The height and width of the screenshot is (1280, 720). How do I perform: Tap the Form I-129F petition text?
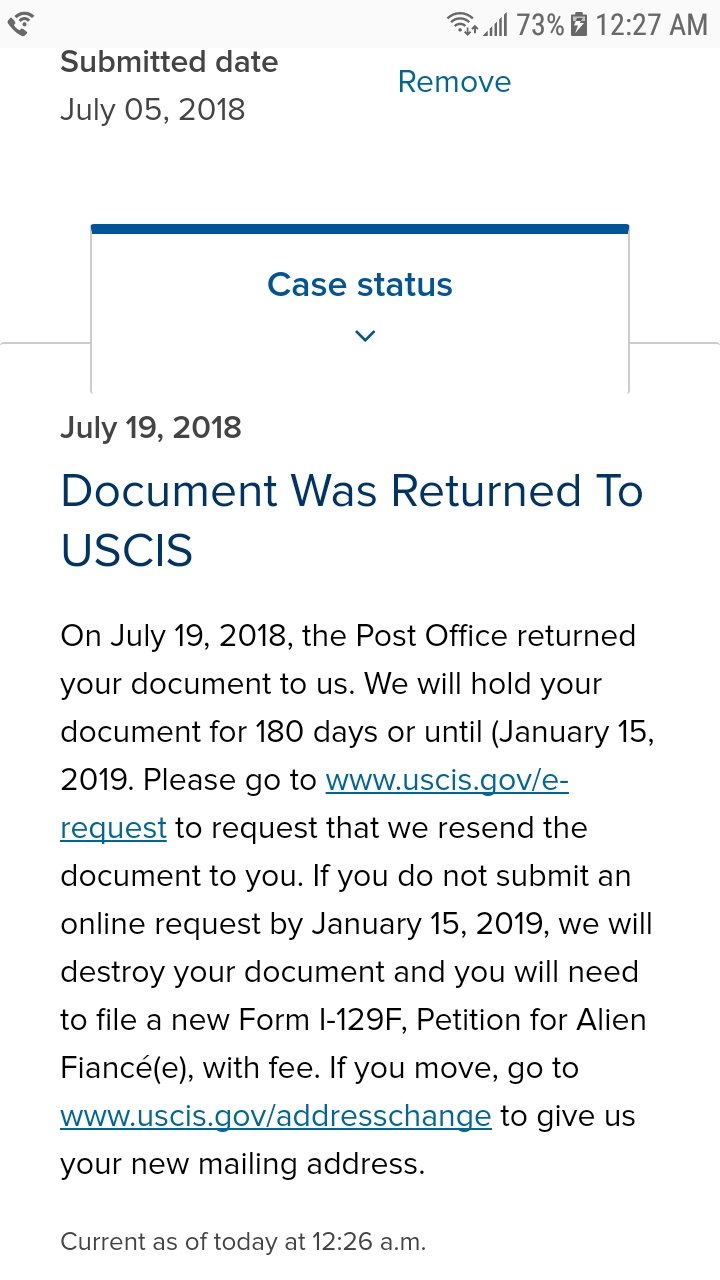pos(323,1020)
